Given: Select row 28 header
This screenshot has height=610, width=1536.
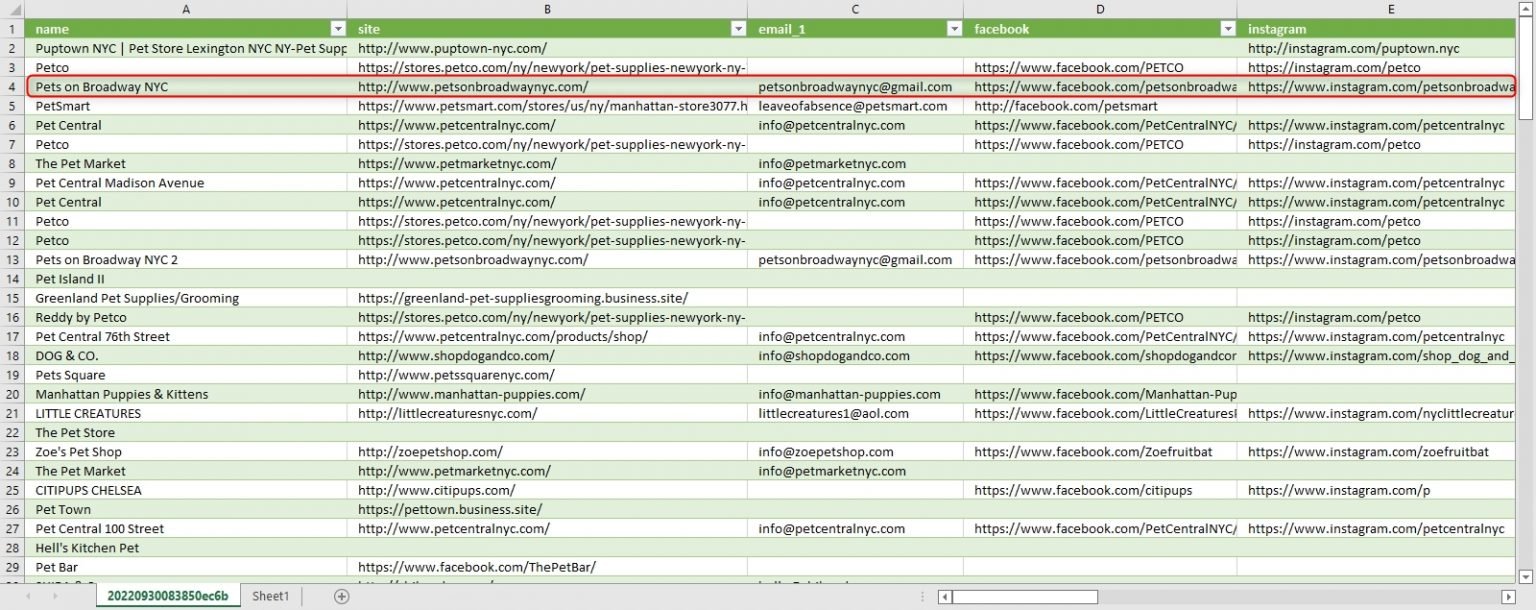Looking at the screenshot, I should click(12, 548).
